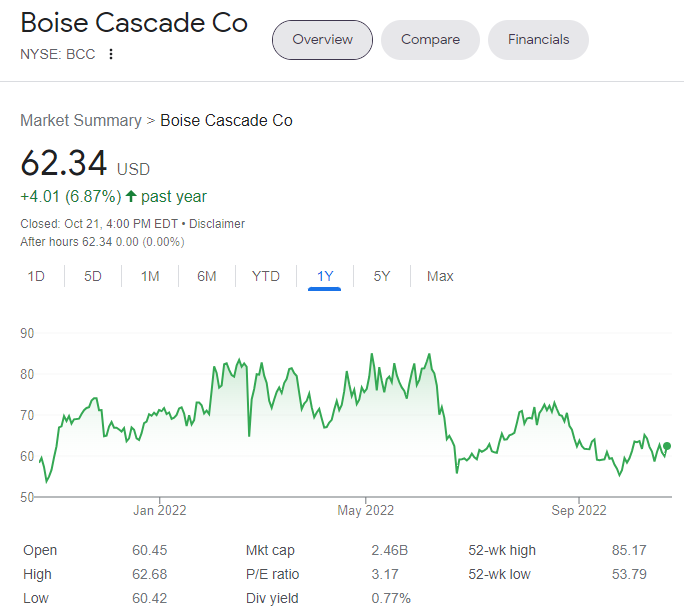Click the 52-wk low value 53.79
Viewport: 684px width, 615px height.
[629, 574]
